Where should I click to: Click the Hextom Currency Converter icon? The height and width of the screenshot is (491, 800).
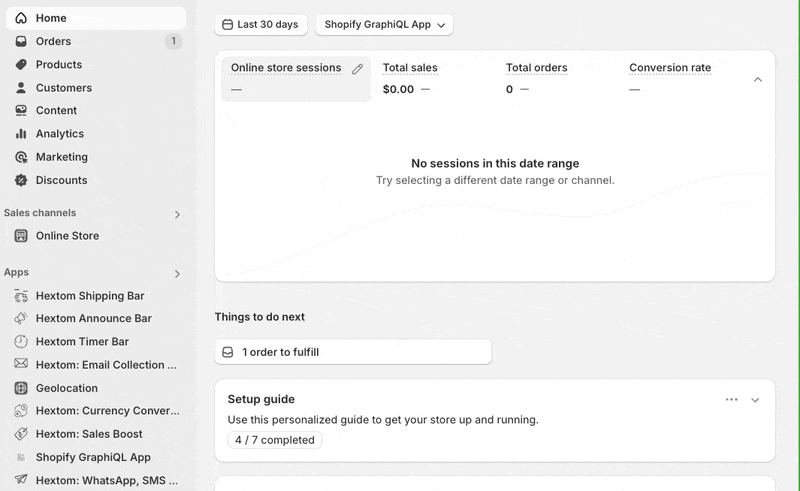pyautogui.click(x=21, y=411)
